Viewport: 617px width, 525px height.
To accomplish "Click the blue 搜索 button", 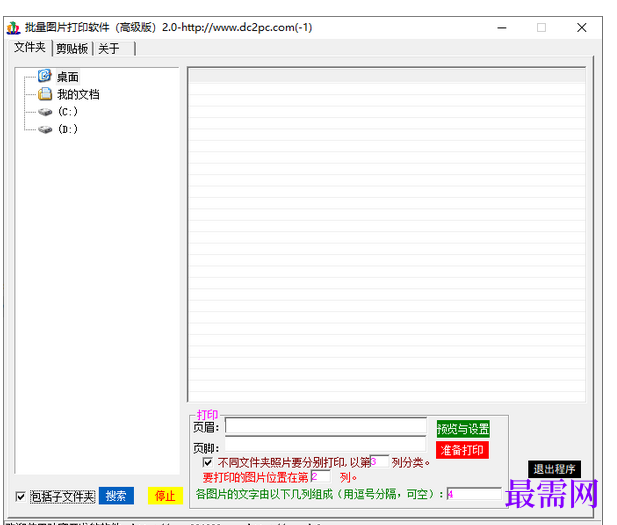I will pos(116,496).
